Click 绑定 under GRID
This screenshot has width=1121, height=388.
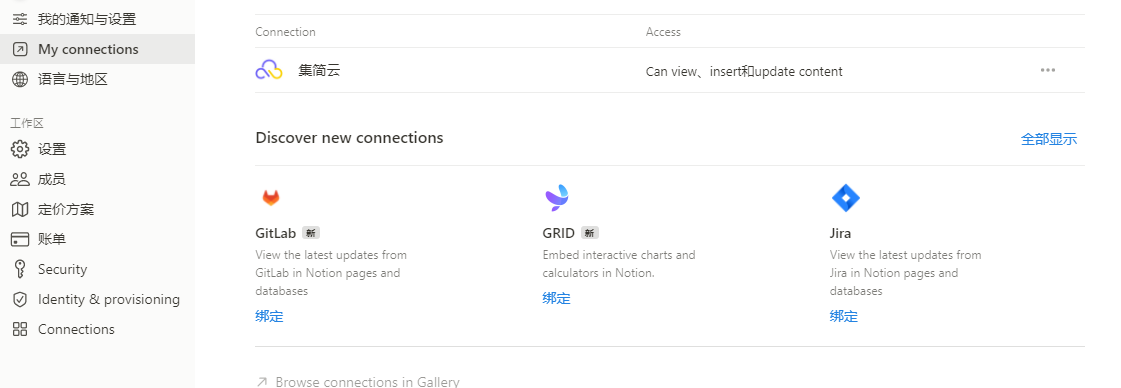pyautogui.click(x=556, y=299)
